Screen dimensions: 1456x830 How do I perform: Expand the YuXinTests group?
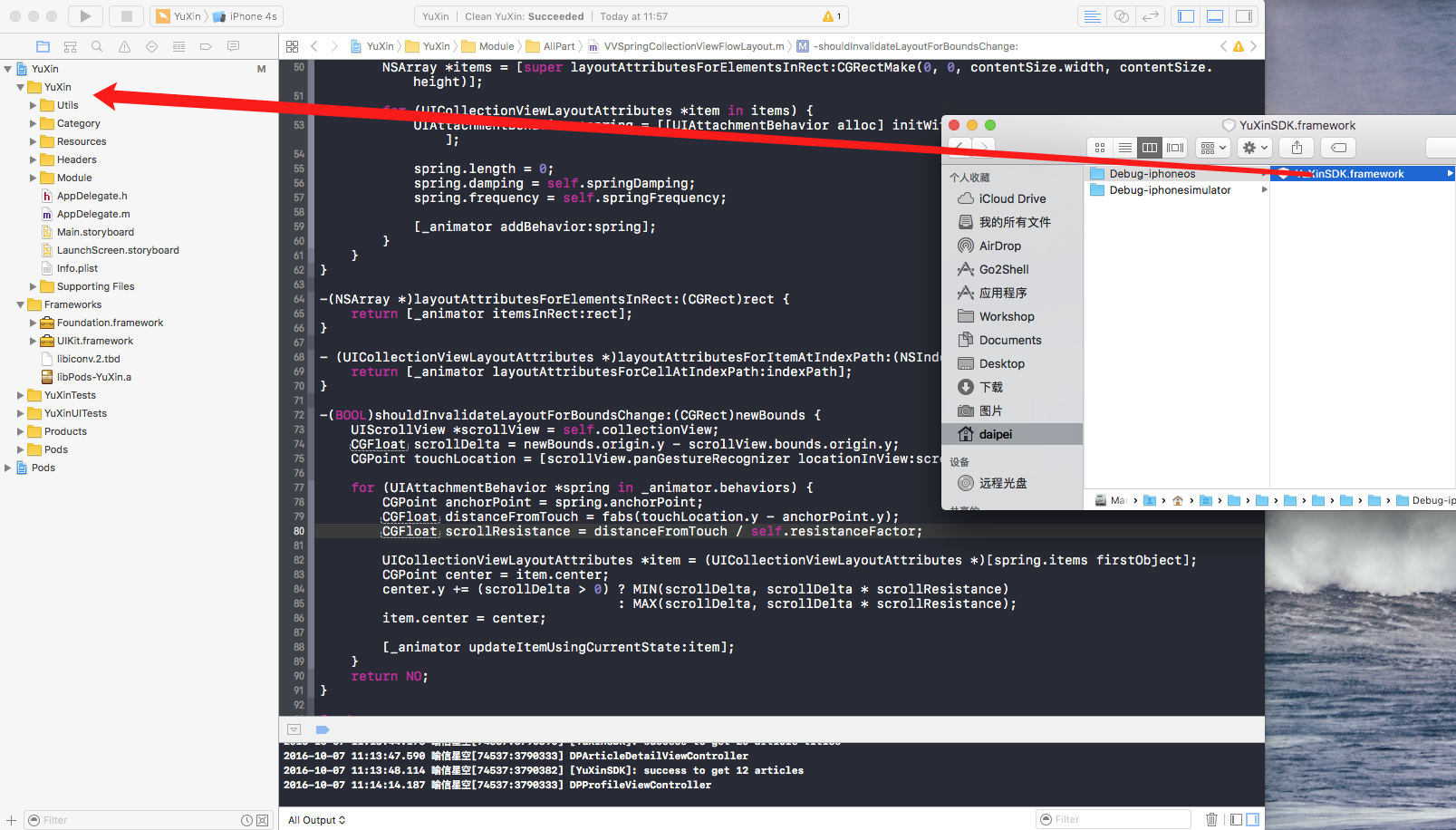tap(21, 395)
